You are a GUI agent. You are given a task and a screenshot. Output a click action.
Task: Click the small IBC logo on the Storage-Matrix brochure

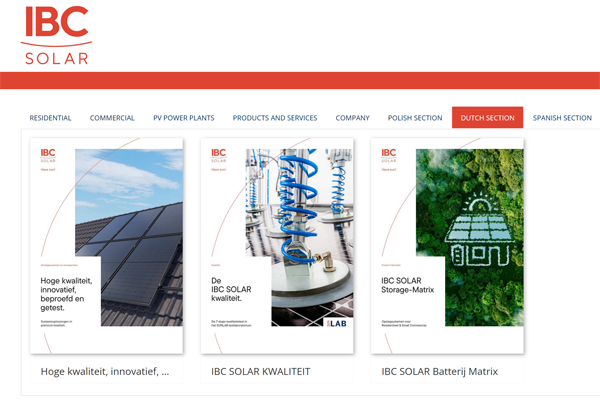pos(389,155)
